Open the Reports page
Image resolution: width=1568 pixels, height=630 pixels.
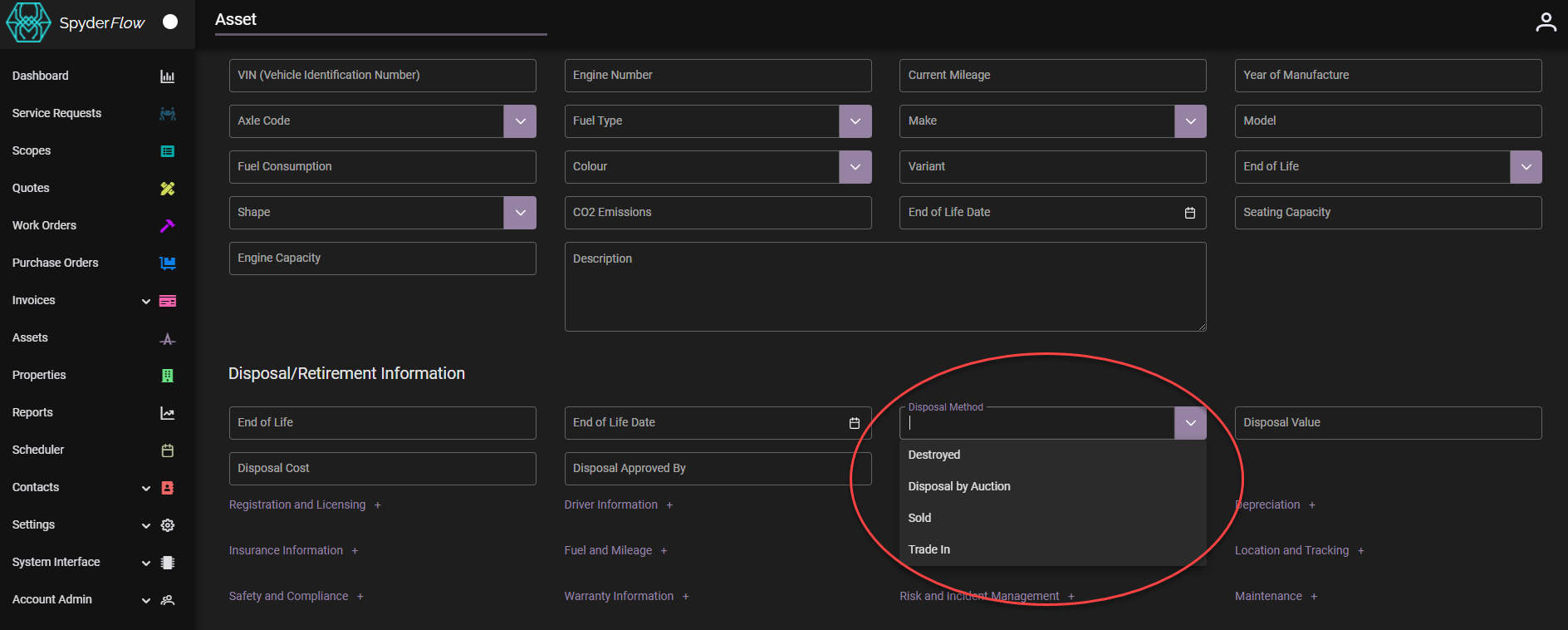click(32, 412)
